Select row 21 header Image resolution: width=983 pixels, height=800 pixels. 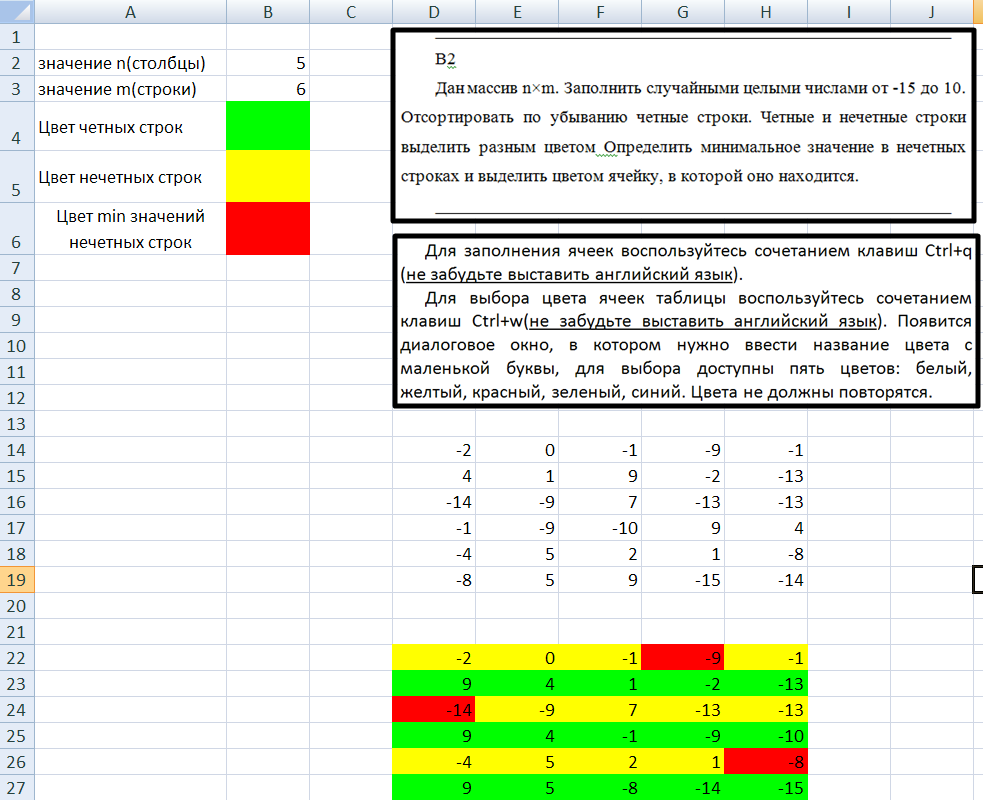point(17,632)
